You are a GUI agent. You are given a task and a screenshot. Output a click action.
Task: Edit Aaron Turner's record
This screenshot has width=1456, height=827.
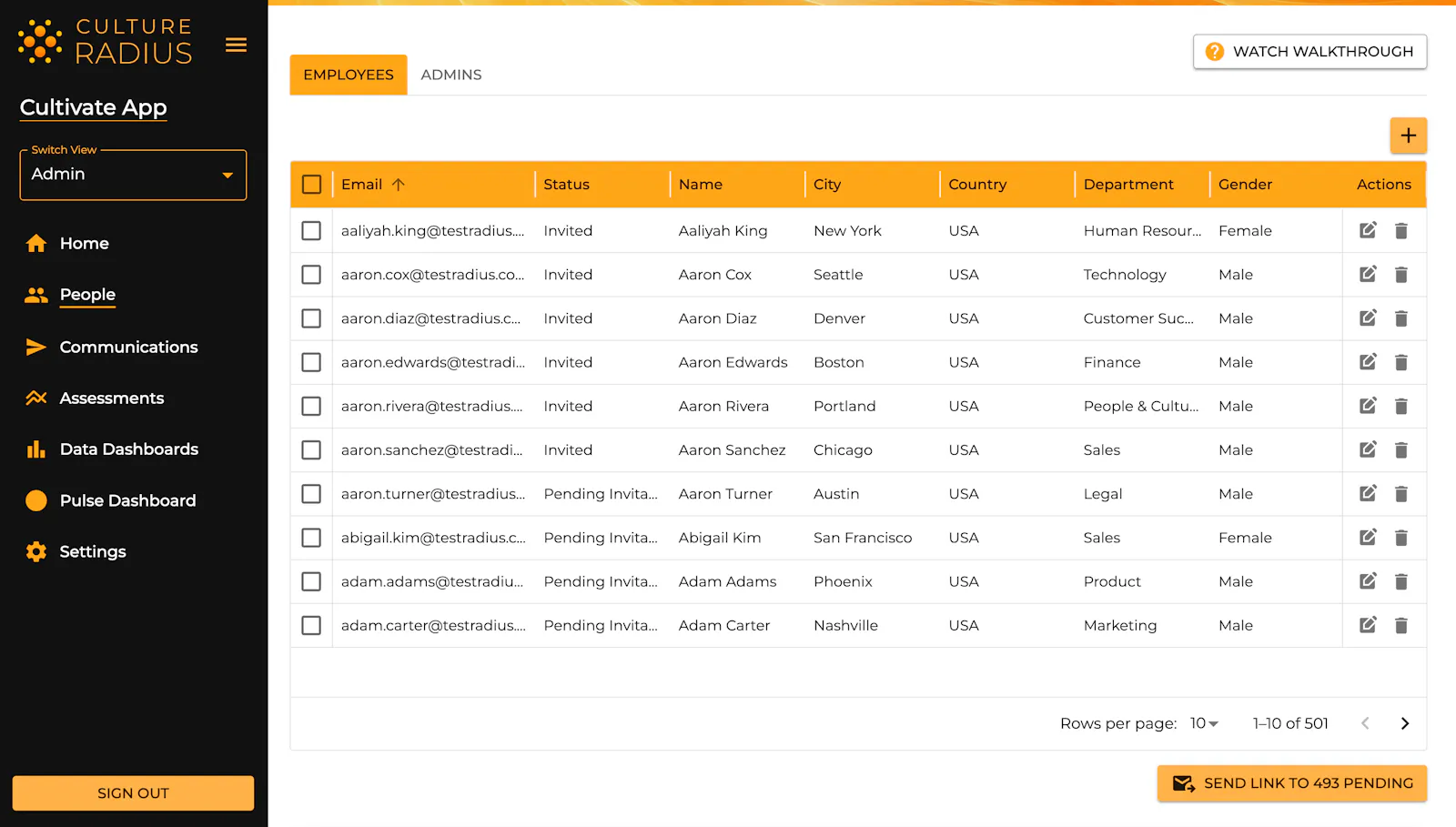pos(1368,493)
